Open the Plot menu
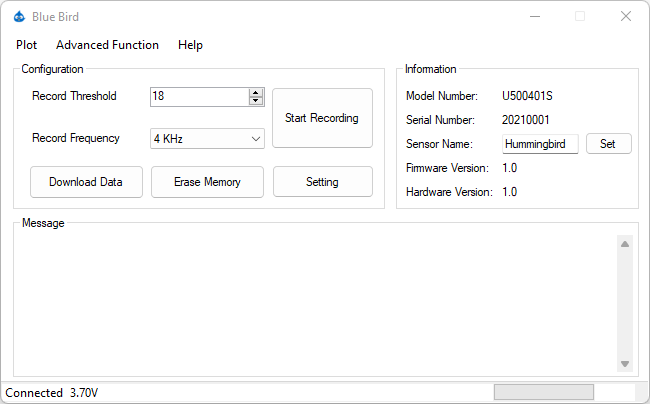 (x=27, y=45)
